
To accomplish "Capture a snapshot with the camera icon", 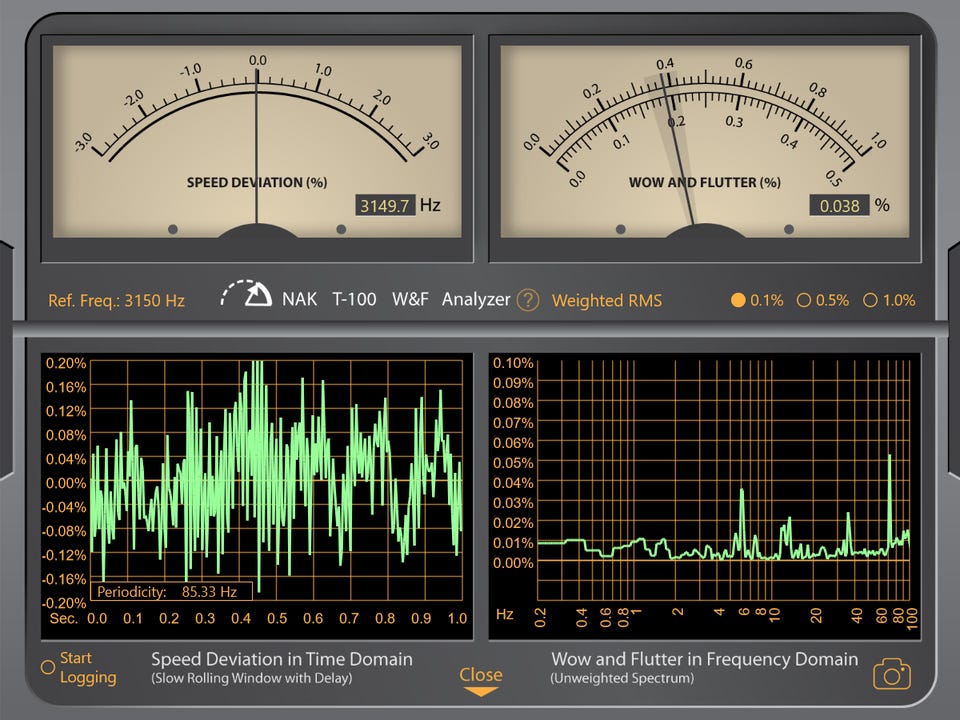I will [892, 675].
